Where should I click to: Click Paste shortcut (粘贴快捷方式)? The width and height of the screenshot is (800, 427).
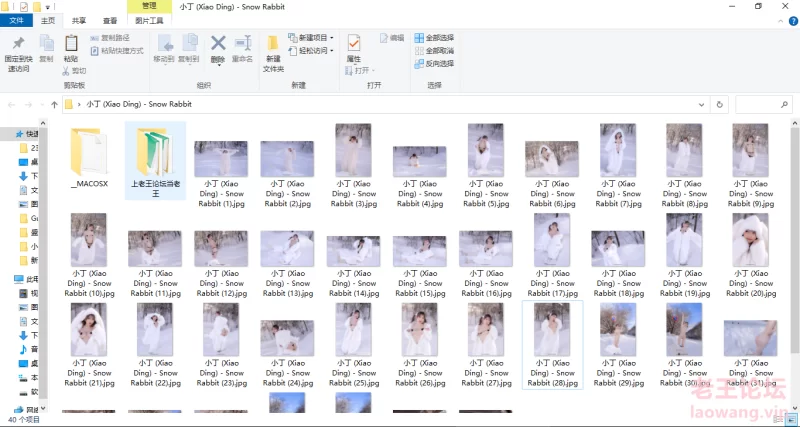tap(117, 51)
